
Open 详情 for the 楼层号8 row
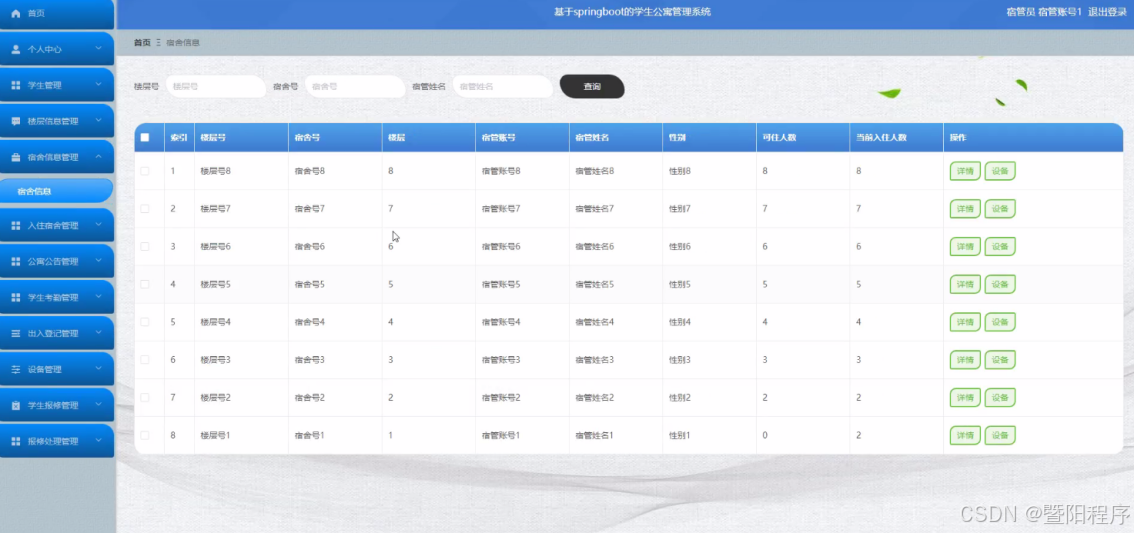[x=965, y=171]
